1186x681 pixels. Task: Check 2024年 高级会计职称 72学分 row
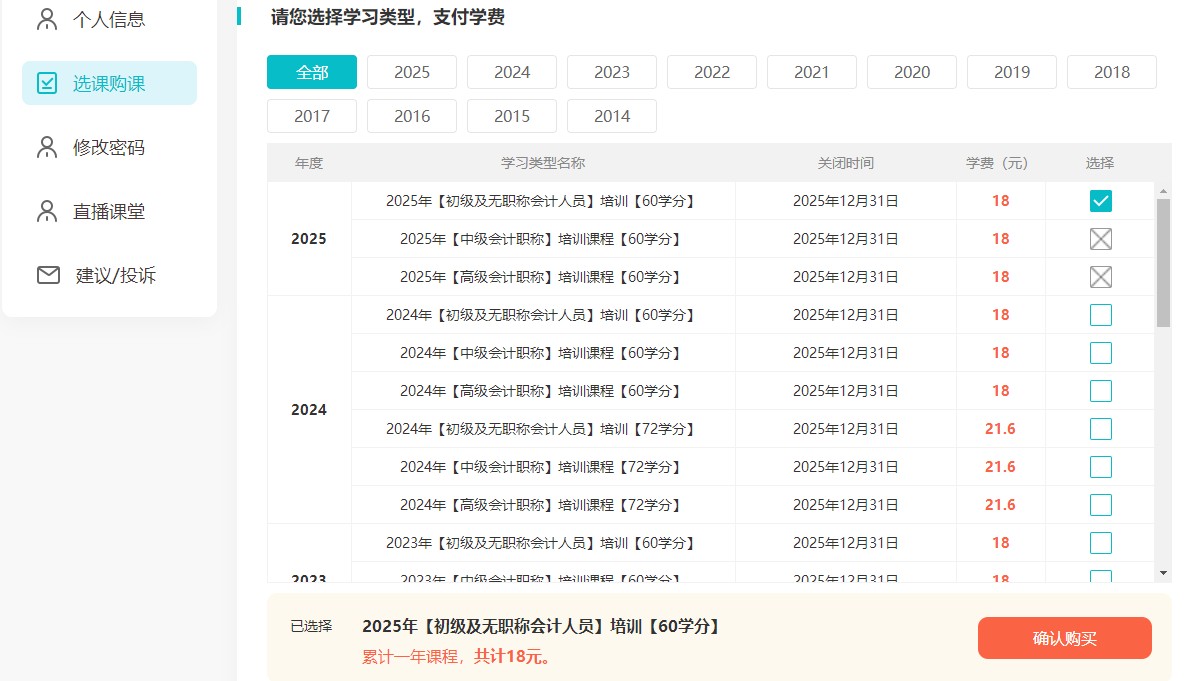[1101, 505]
